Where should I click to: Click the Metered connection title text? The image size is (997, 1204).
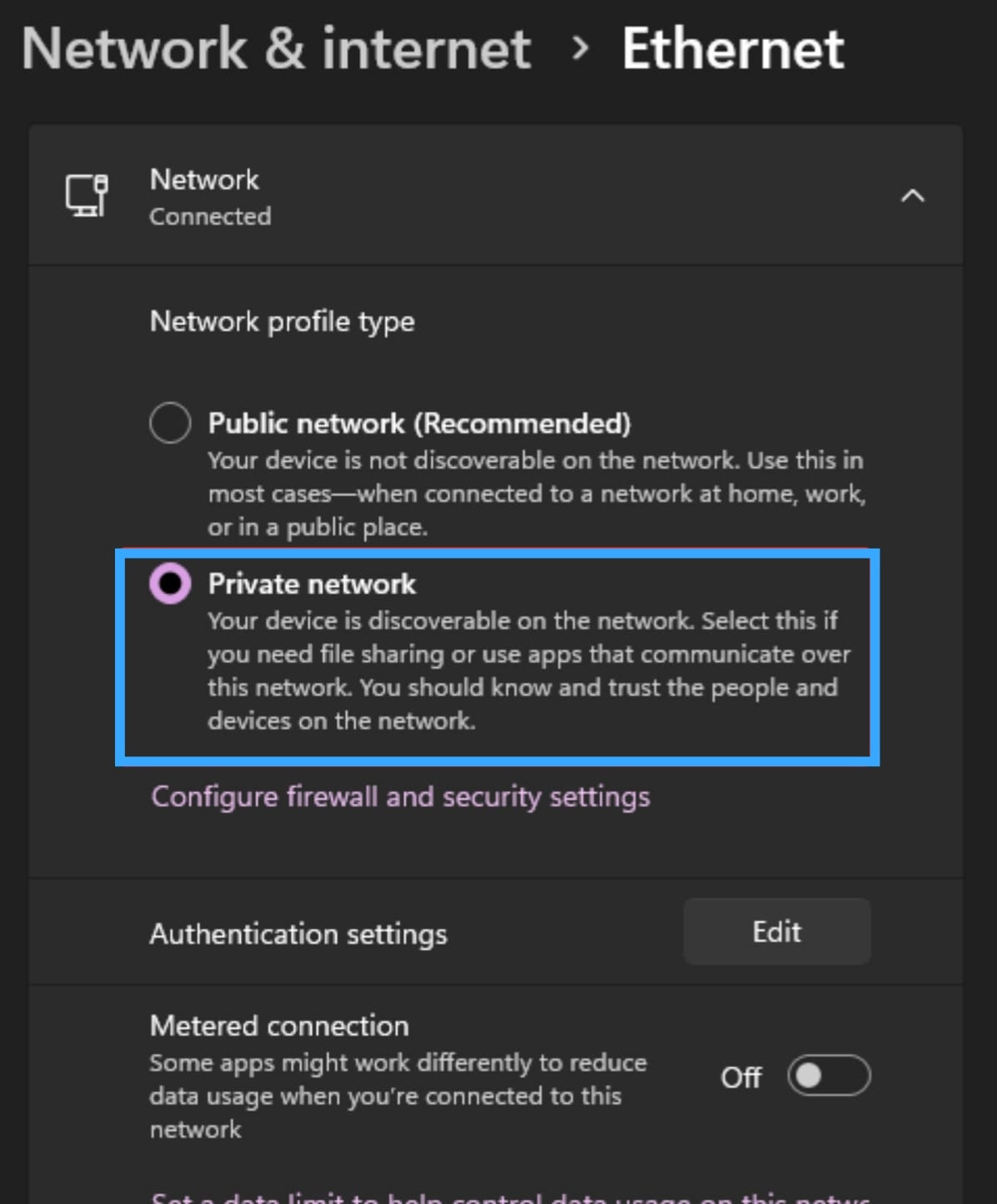[x=279, y=1026]
